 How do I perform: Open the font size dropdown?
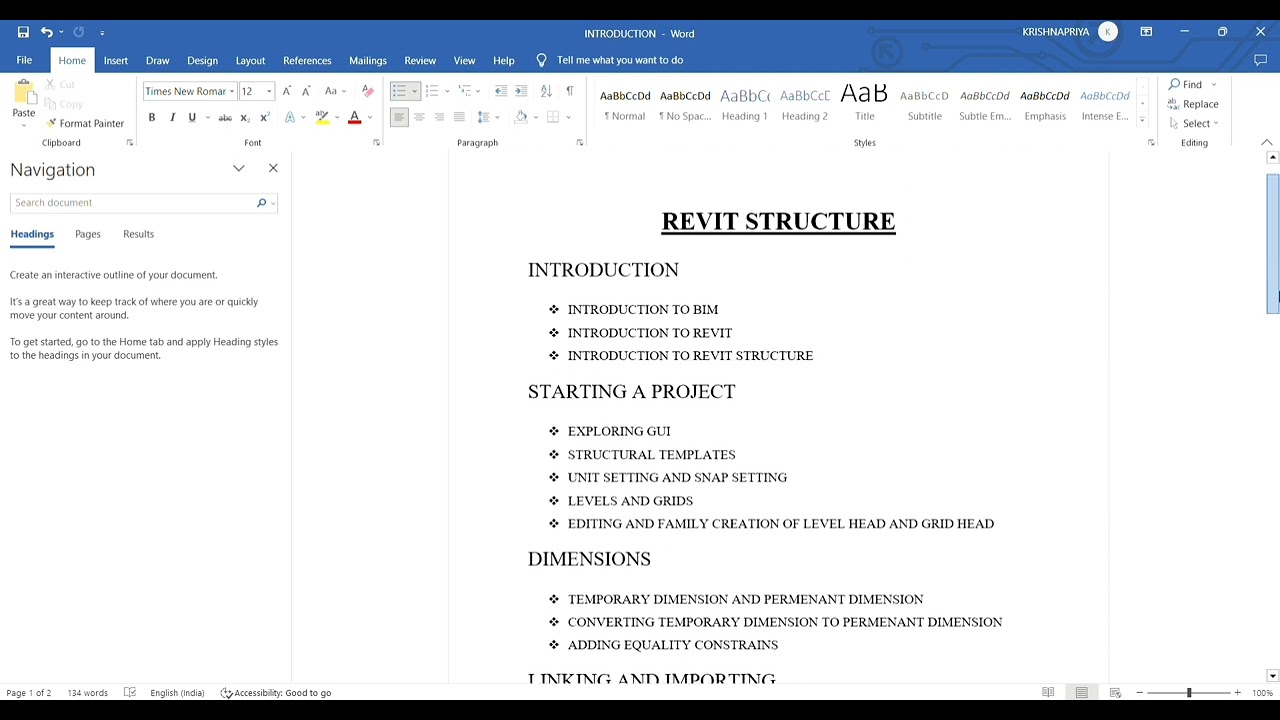coord(269,91)
